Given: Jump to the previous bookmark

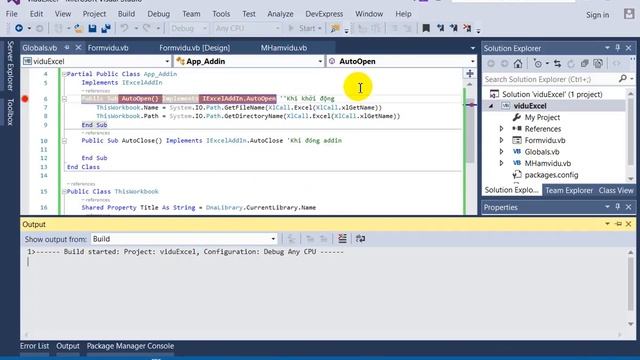Looking at the screenshot, I should coord(440,28).
